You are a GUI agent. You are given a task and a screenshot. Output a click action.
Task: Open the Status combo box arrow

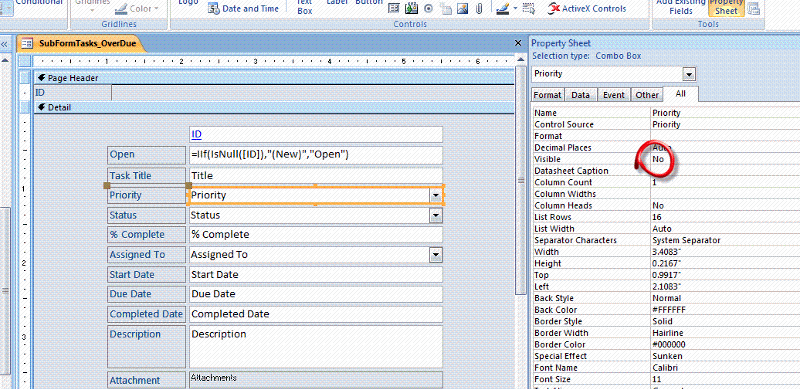click(x=435, y=215)
